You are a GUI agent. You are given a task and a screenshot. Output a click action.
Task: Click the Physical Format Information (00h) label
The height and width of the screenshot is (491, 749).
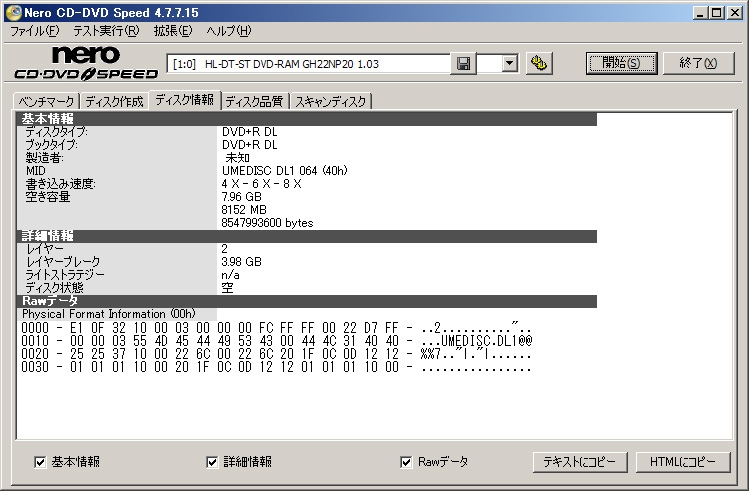[x=108, y=314]
